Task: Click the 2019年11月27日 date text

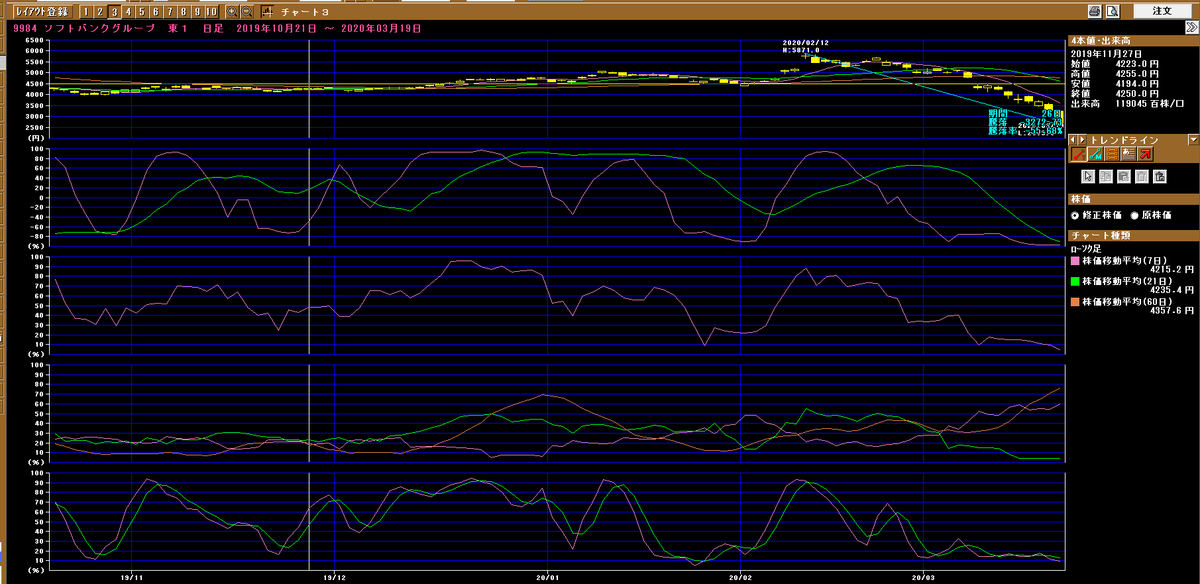Action: (x=1106, y=54)
